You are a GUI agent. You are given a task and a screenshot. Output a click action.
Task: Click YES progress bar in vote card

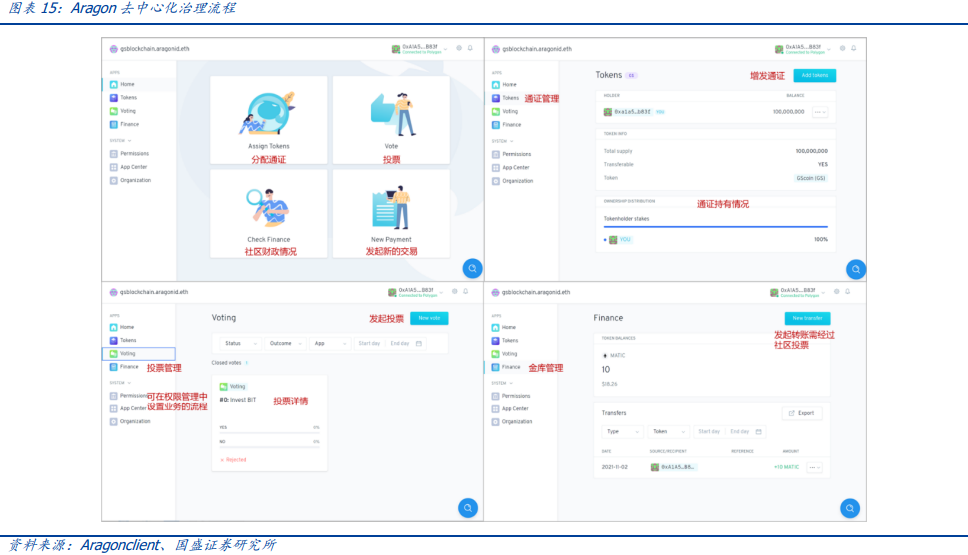point(269,432)
